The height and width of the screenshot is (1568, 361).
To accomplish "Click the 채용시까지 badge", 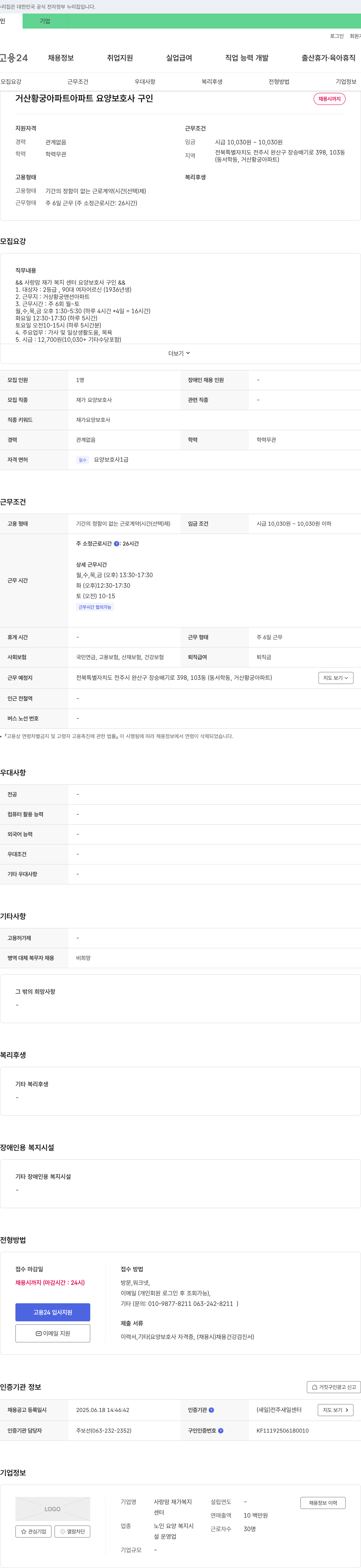I will tap(329, 99).
